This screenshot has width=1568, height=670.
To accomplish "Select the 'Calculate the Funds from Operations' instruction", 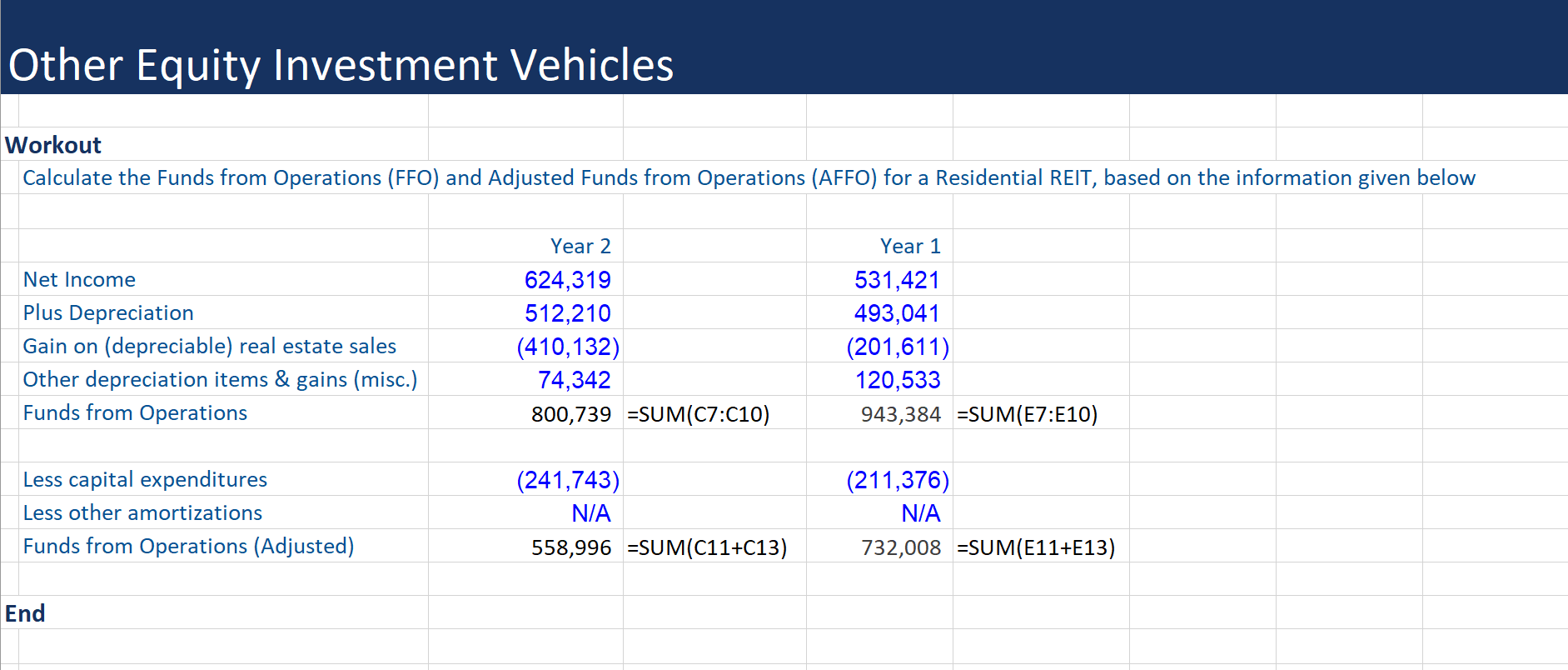I will pos(749,178).
